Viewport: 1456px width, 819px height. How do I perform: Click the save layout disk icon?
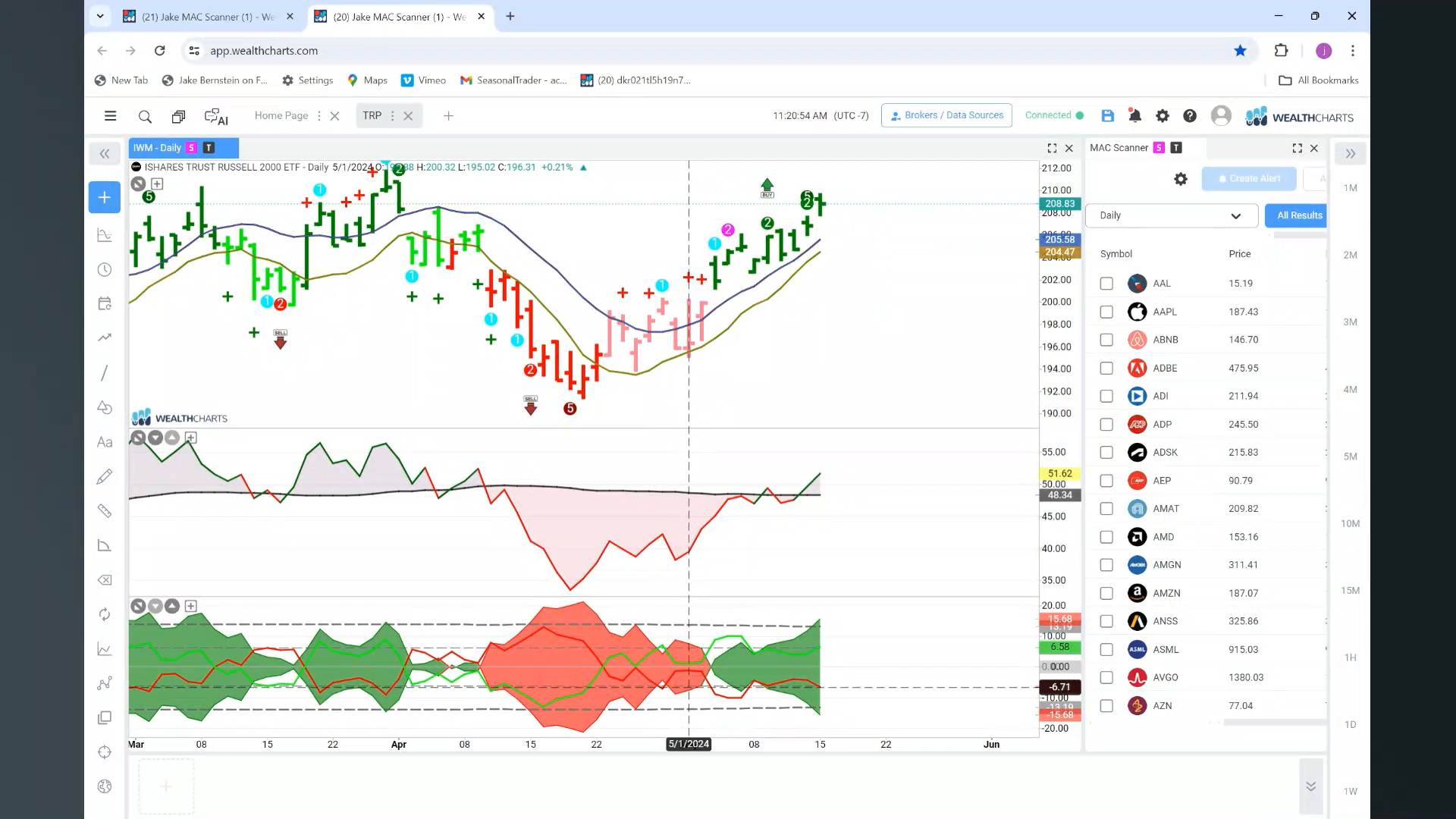(1108, 116)
